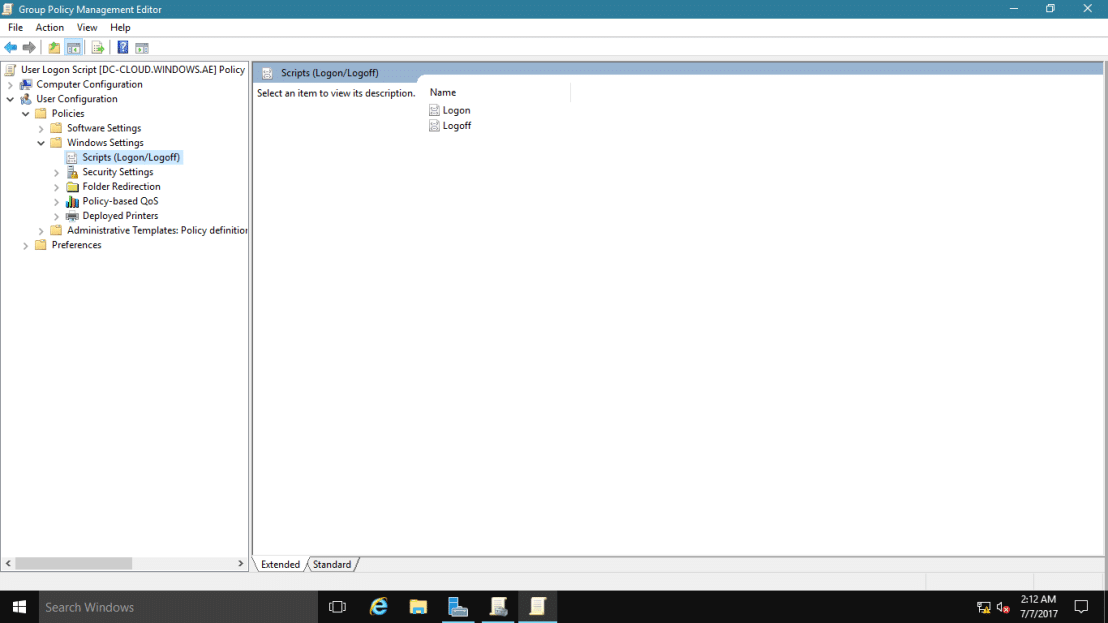Screen dimensions: 1108x623
Task: Expand the Software Settings folder
Action: point(41,129)
